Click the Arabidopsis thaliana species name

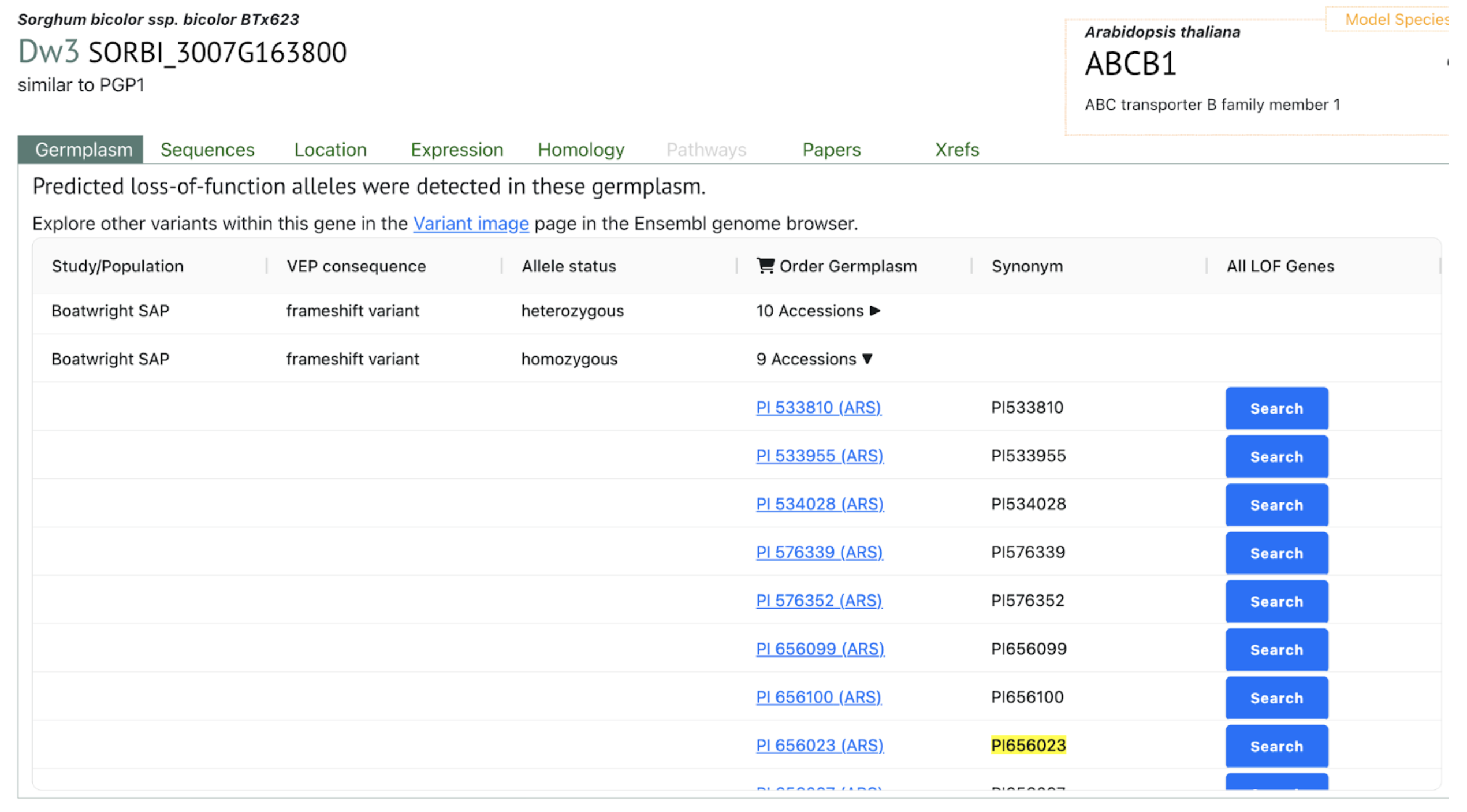[x=1162, y=32]
